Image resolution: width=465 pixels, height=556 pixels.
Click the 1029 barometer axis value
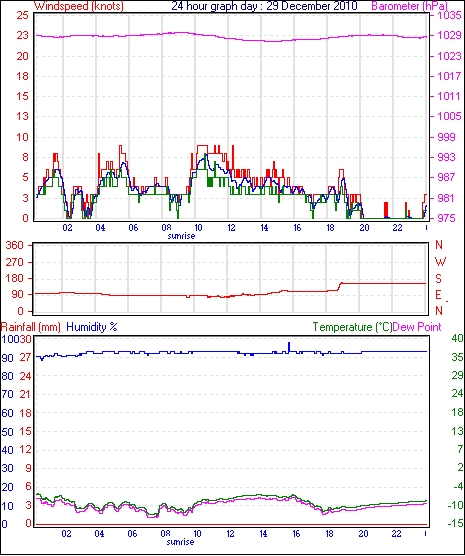click(451, 36)
